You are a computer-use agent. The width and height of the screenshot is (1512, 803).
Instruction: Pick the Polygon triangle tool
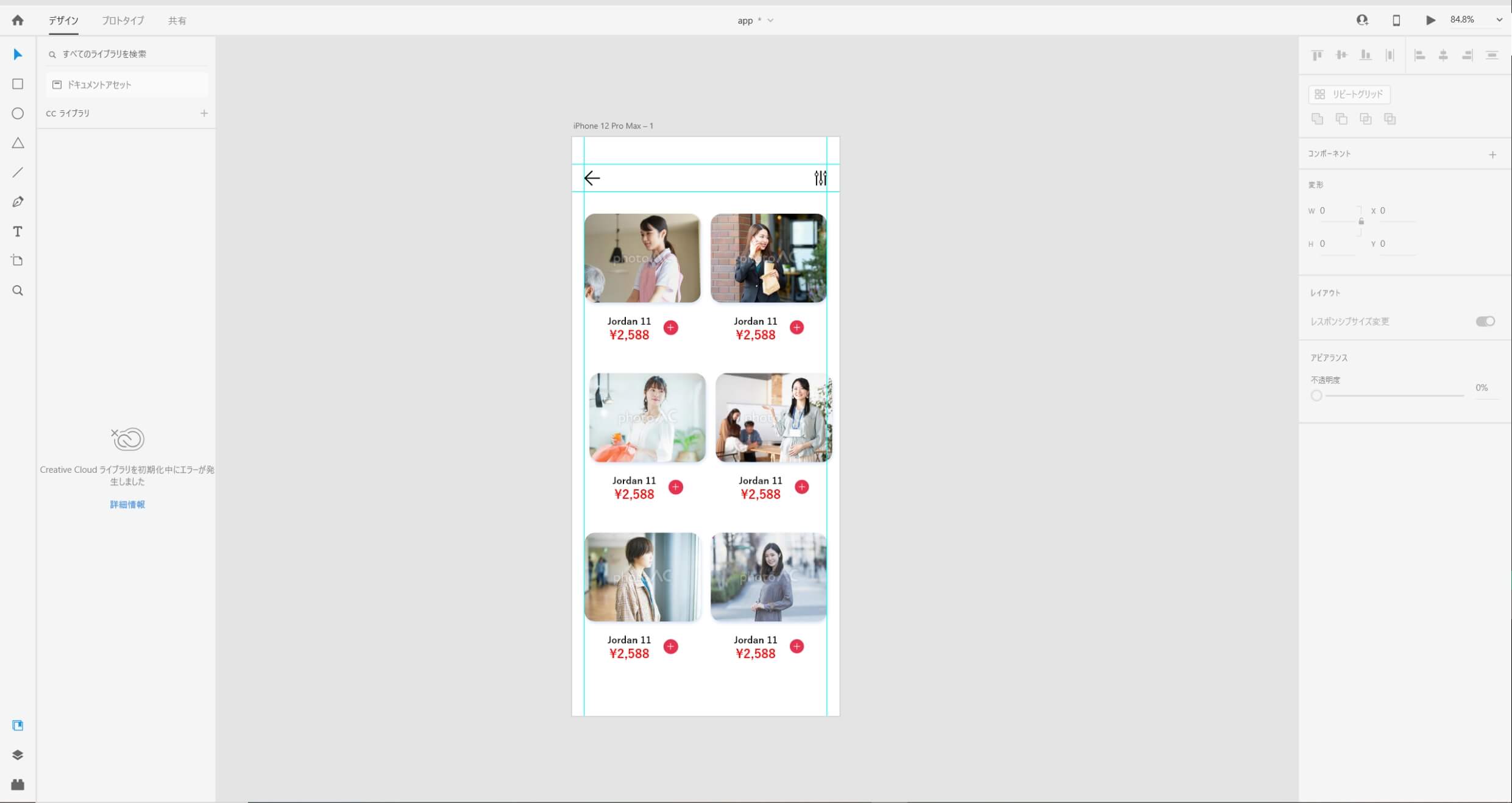(18, 143)
